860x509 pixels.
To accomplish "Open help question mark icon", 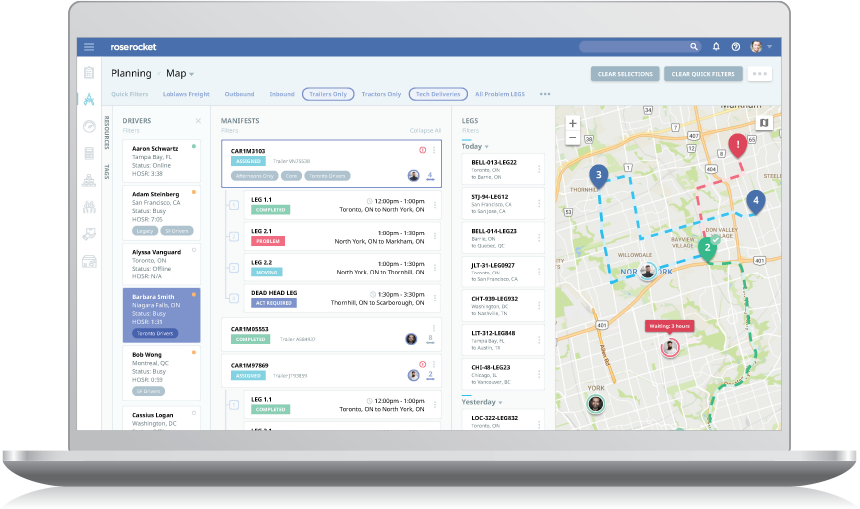I will (735, 47).
